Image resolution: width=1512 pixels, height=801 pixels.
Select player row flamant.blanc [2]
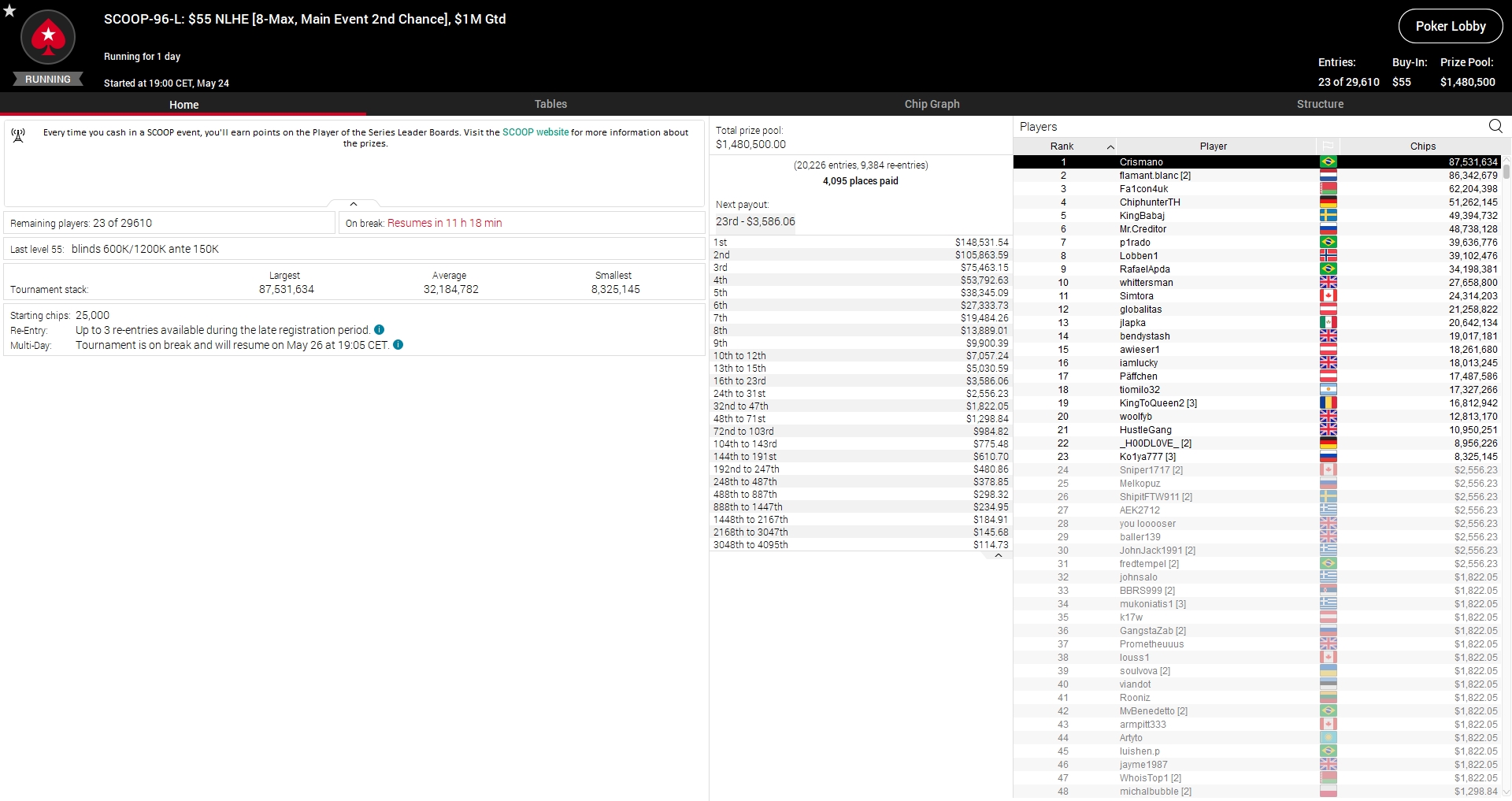point(1258,176)
